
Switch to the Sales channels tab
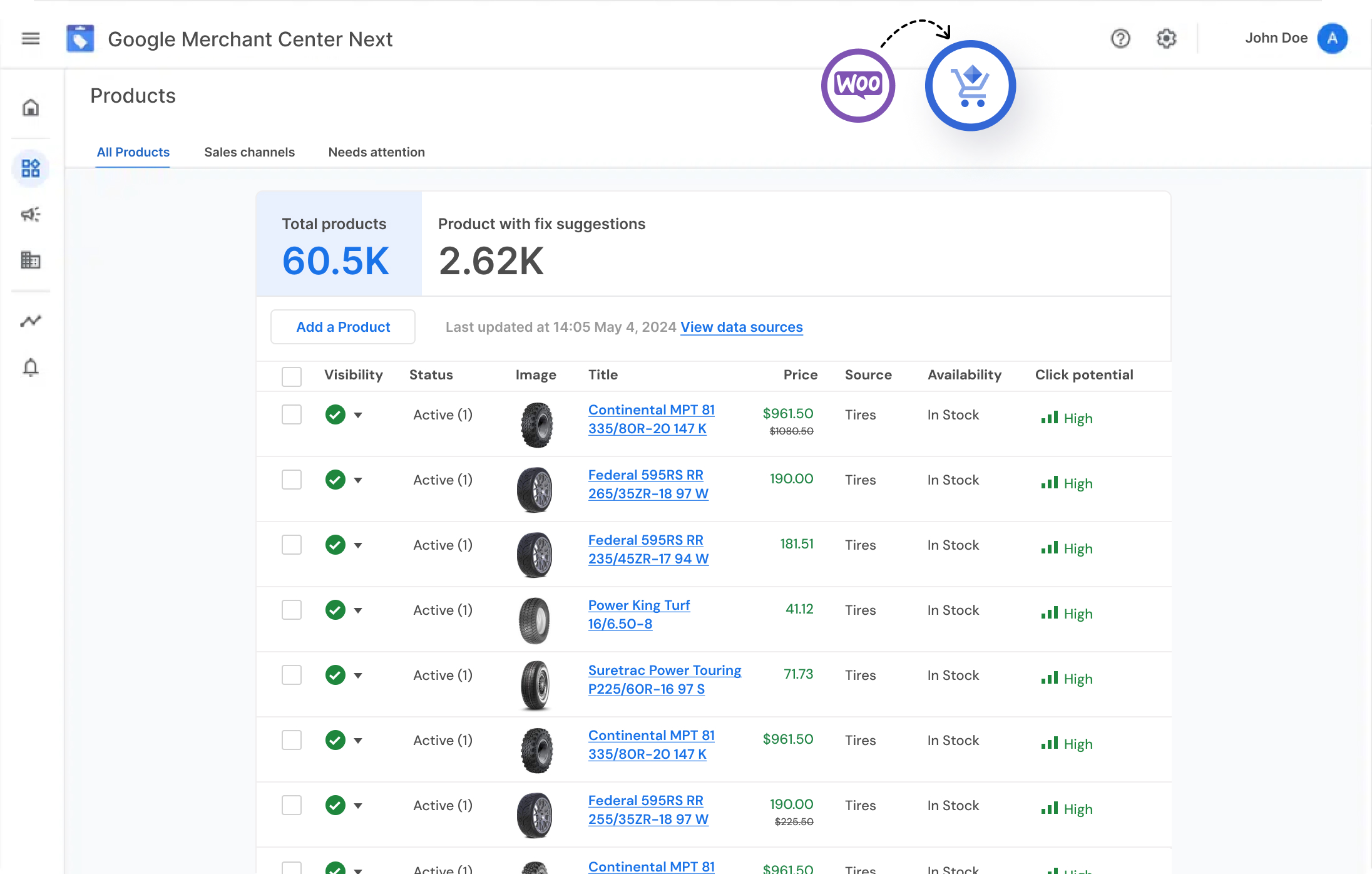249,152
